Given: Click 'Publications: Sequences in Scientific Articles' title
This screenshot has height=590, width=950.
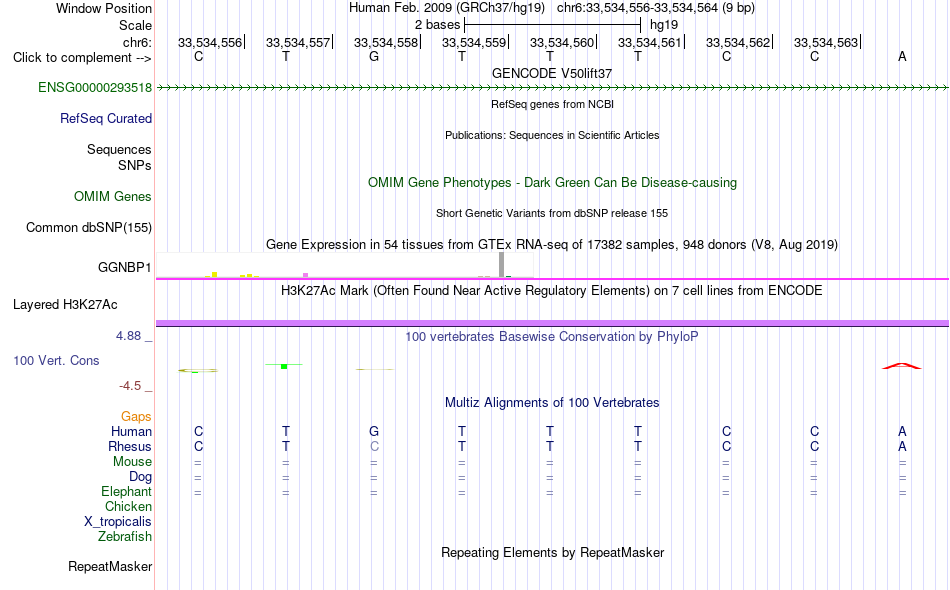Looking at the screenshot, I should [x=552, y=135].
